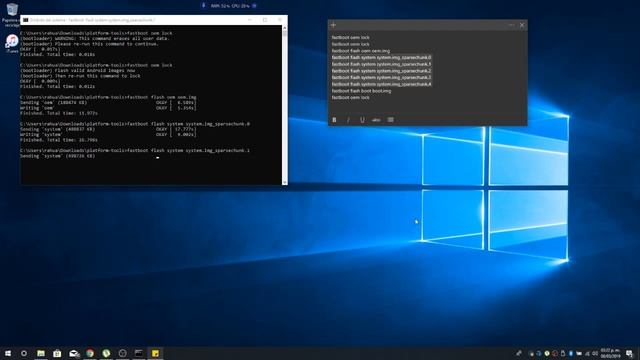Click the RAM CPU monitor widget at top
Screen dimensions: 640x360
(229, 6)
